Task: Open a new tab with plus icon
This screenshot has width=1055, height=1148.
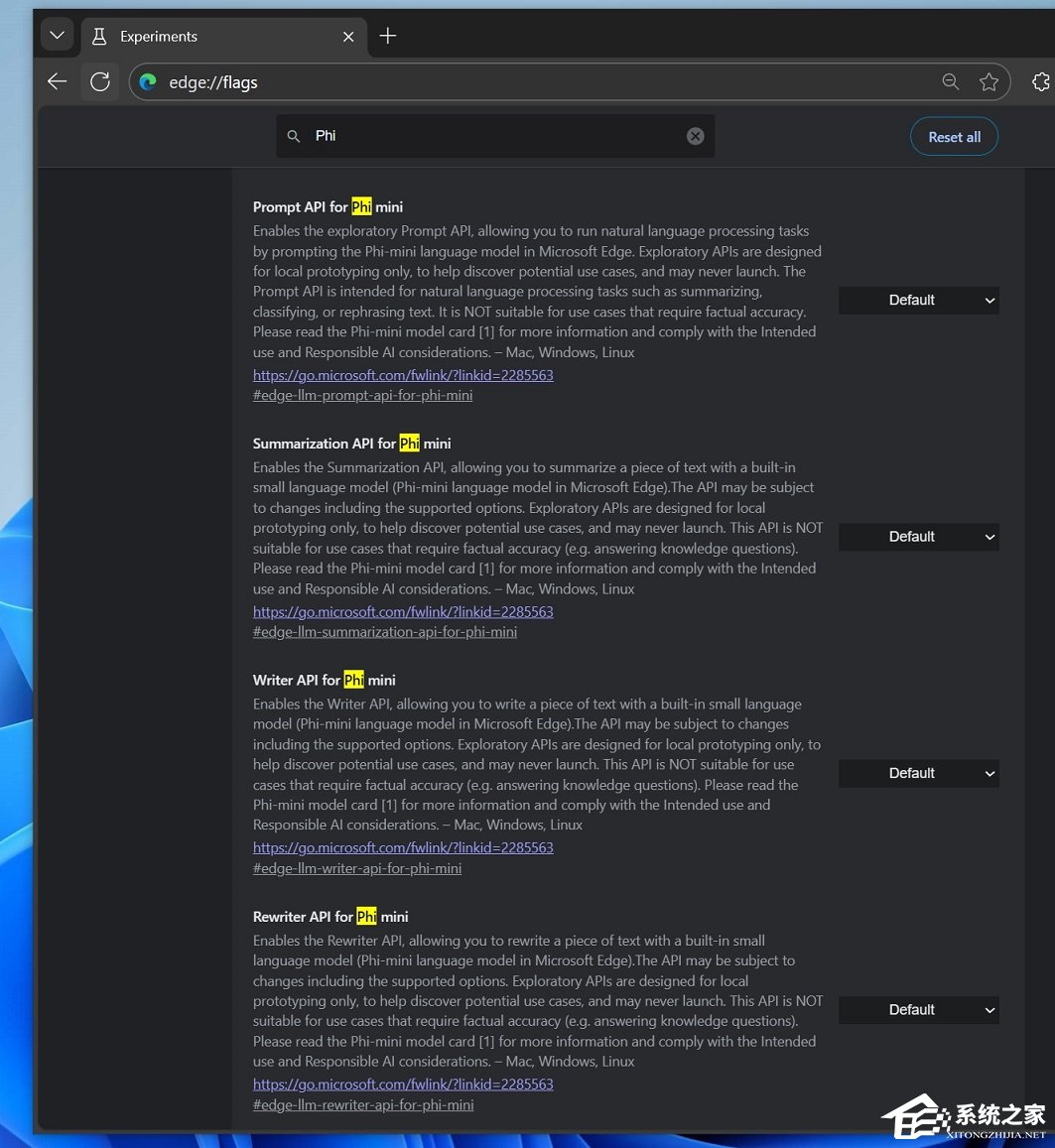Action: (388, 35)
